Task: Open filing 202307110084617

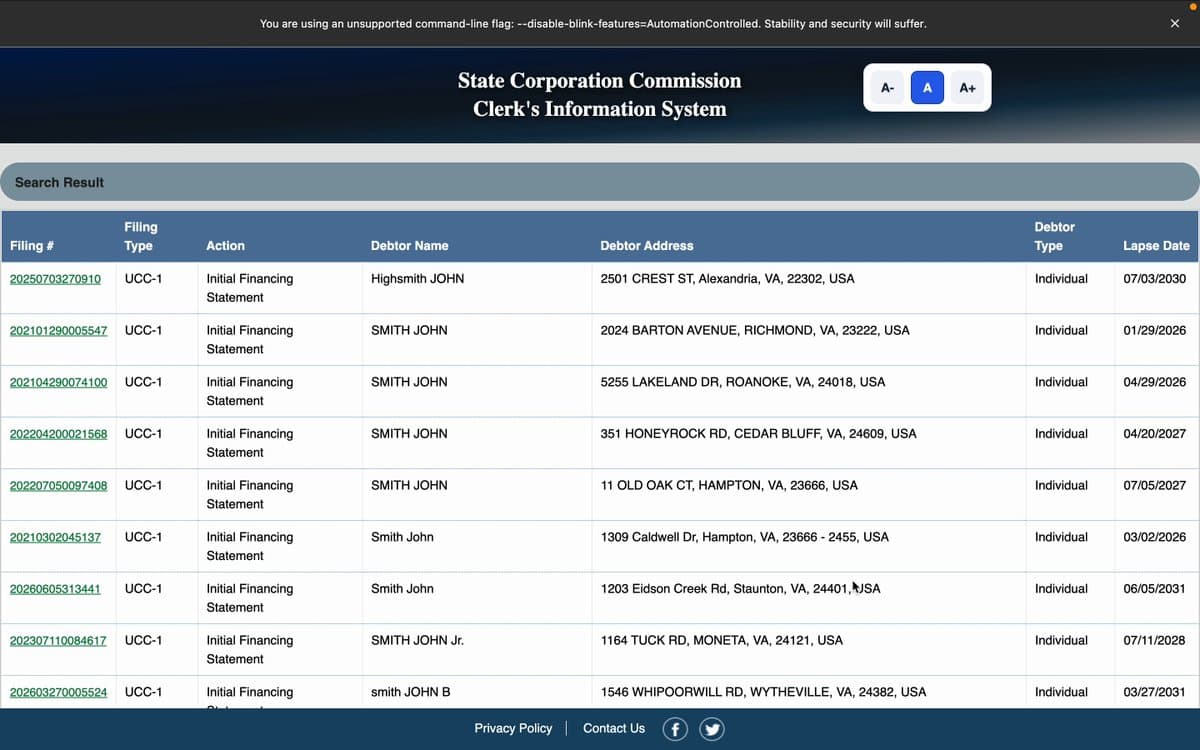Action: point(58,640)
